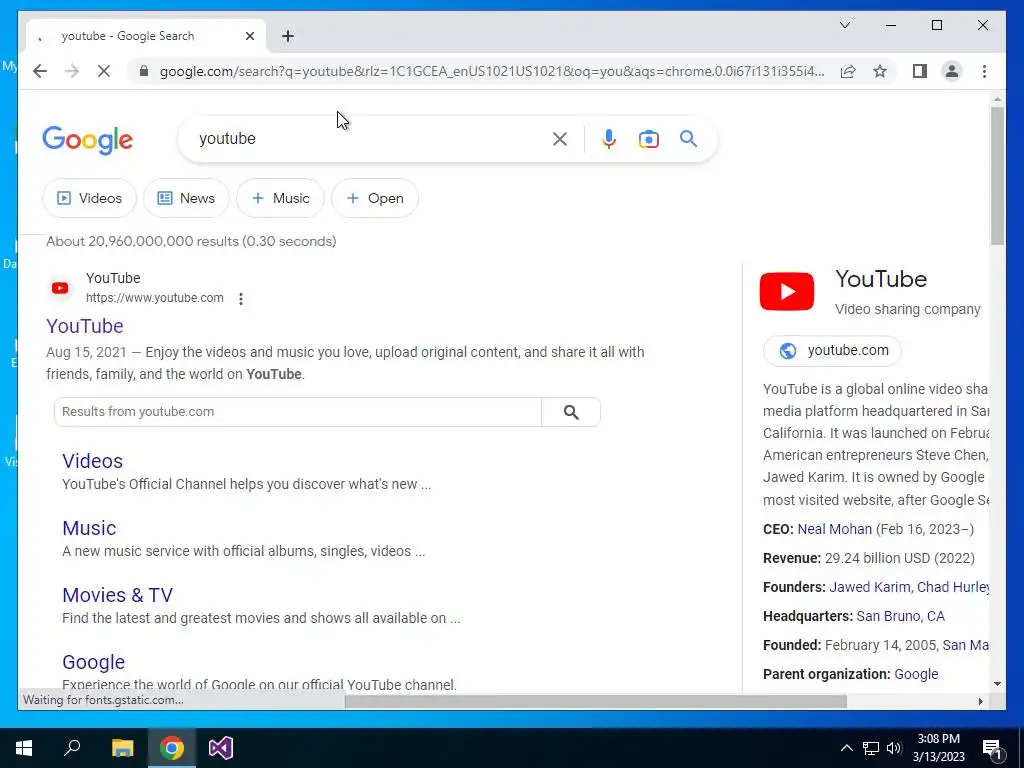Click the horizontal scrollbar thumb
Viewport: 1024px width, 768px height.
(x=596, y=701)
